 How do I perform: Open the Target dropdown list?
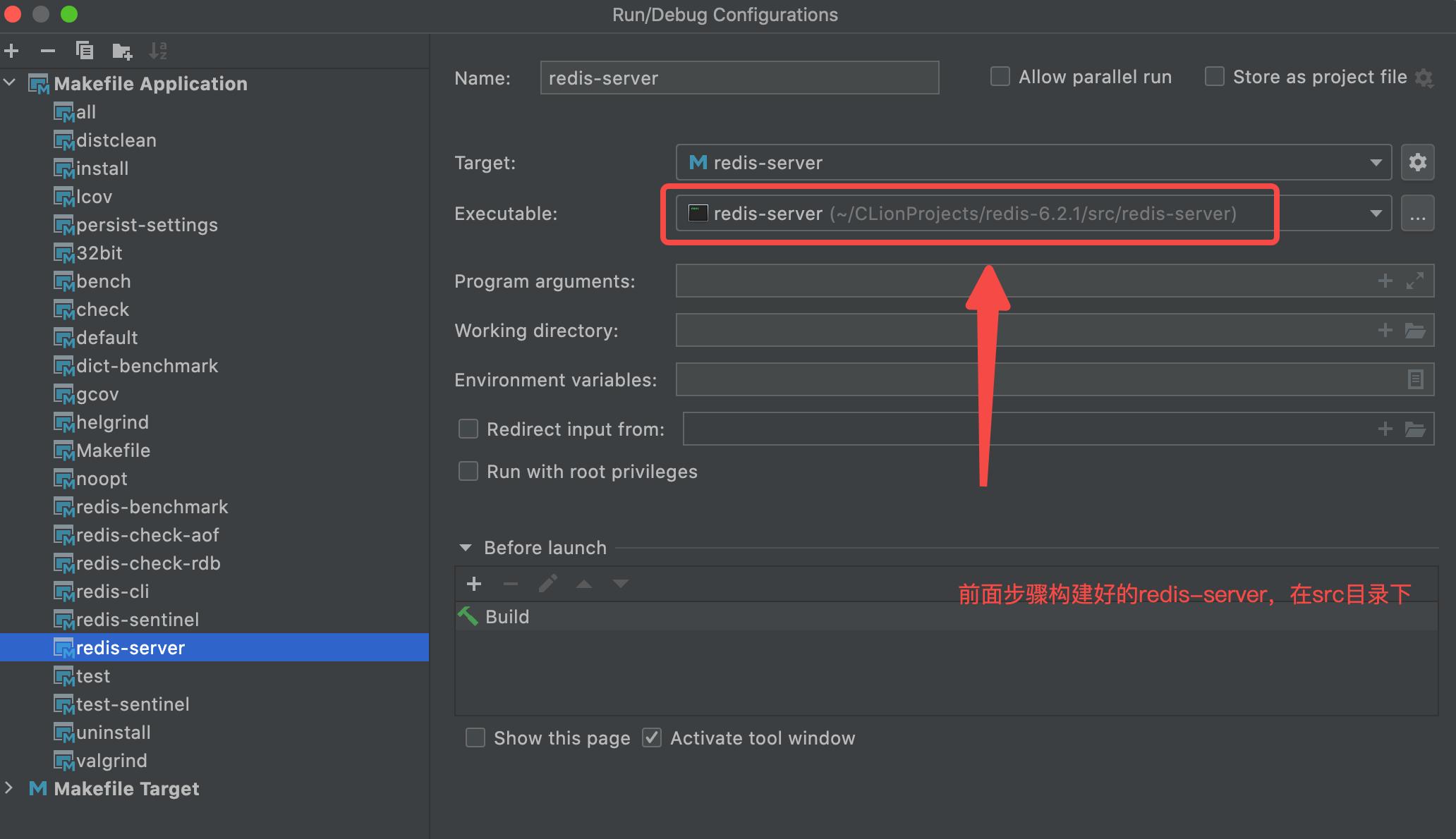(x=1376, y=163)
